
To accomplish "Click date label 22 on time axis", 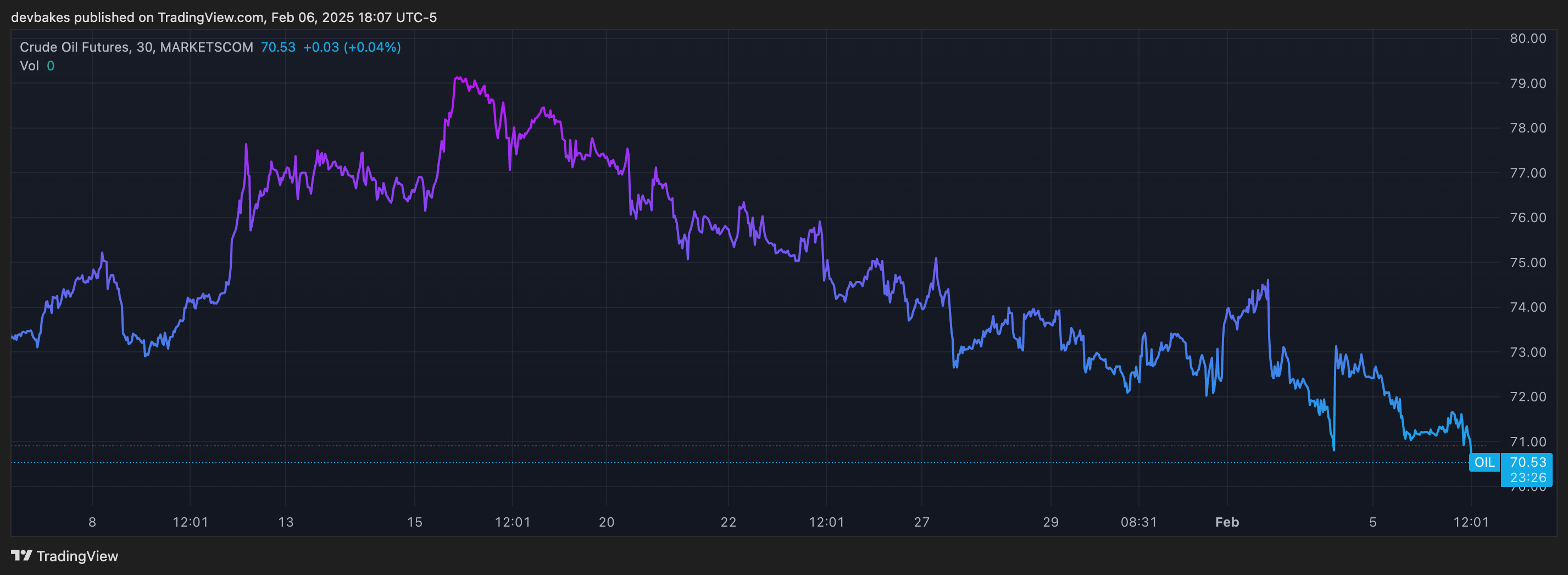I will tap(729, 522).
